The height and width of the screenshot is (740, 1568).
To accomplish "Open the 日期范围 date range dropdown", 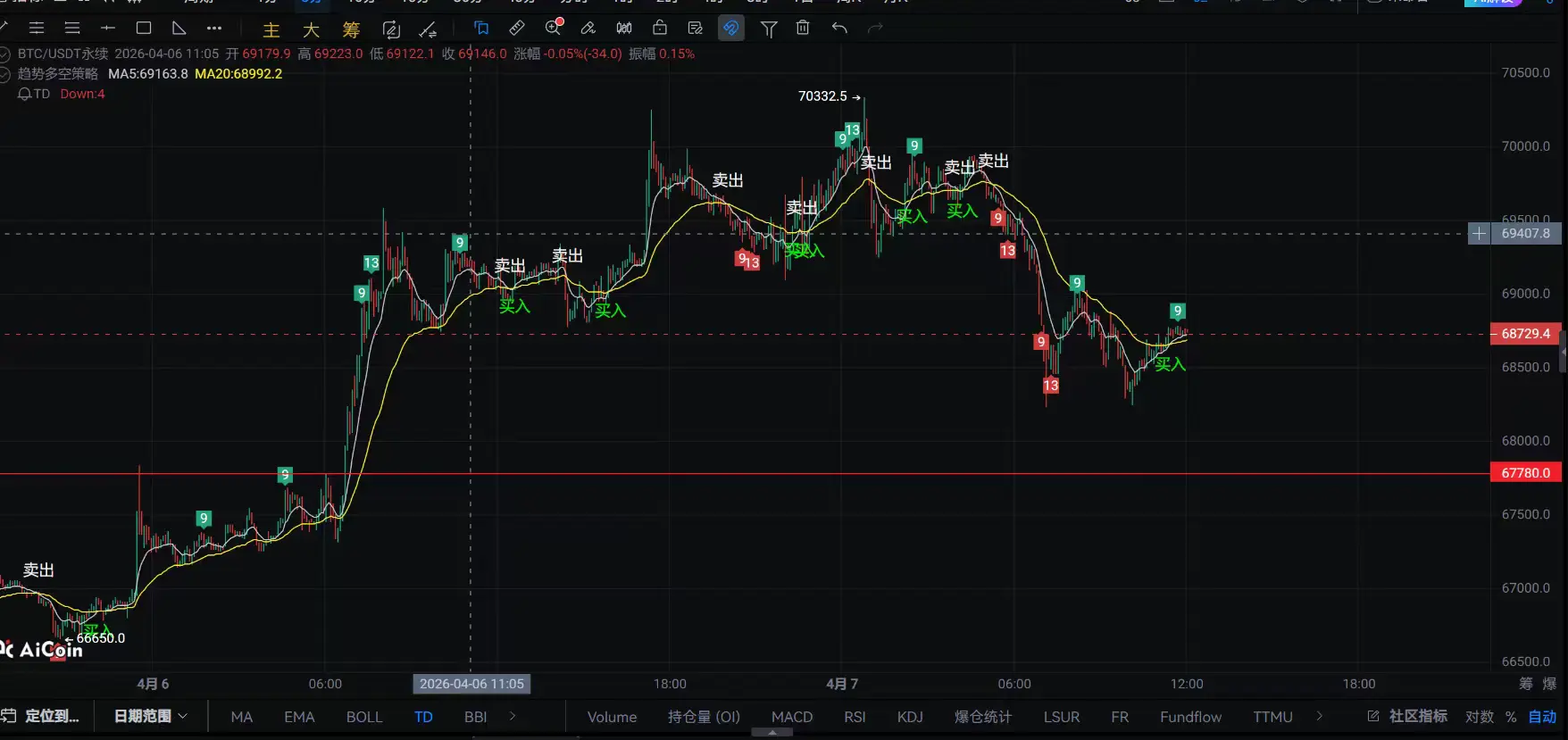I will point(151,716).
